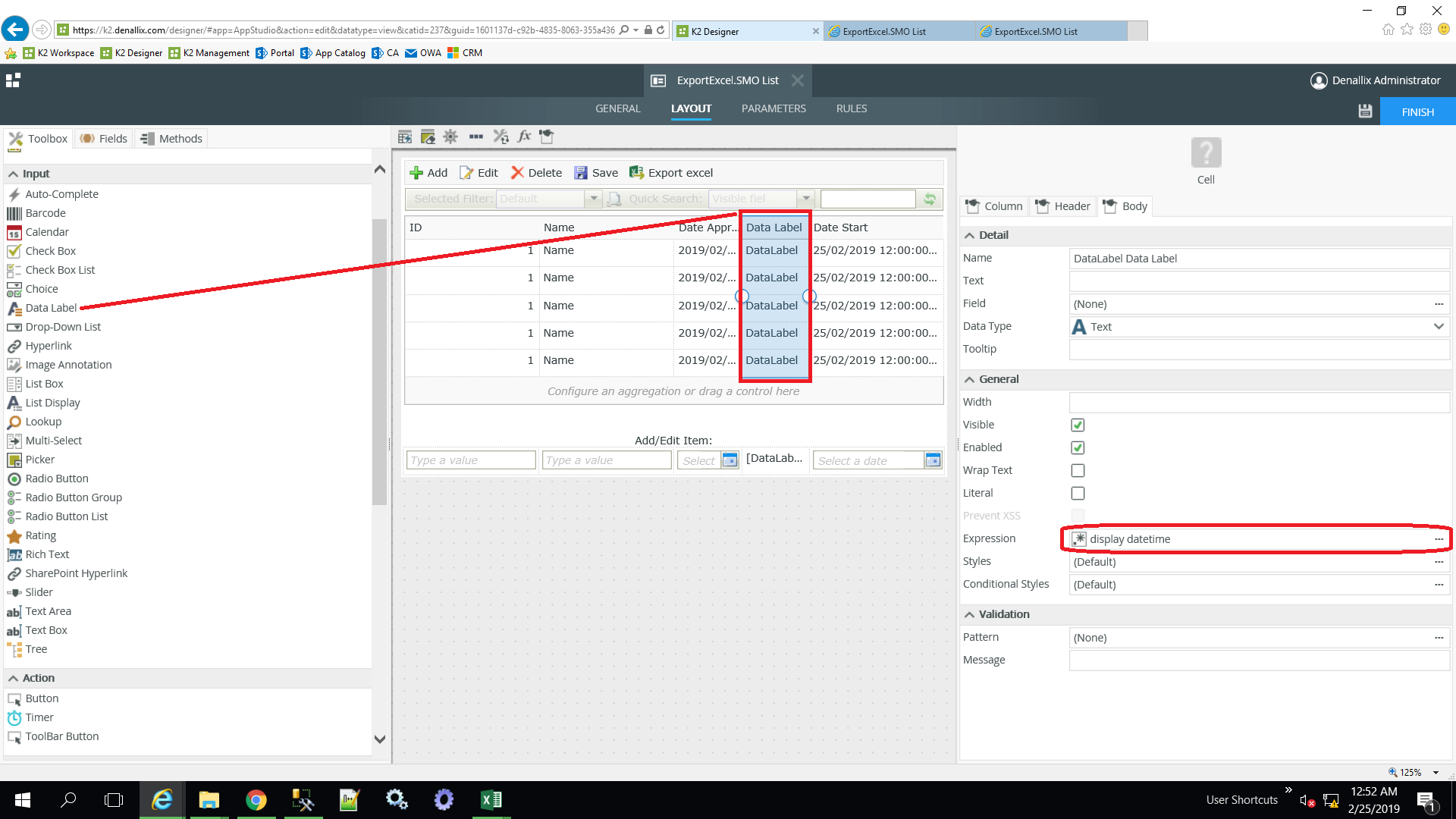Uncheck the Visible checkbox
The height and width of the screenshot is (819, 1456).
[1078, 425]
